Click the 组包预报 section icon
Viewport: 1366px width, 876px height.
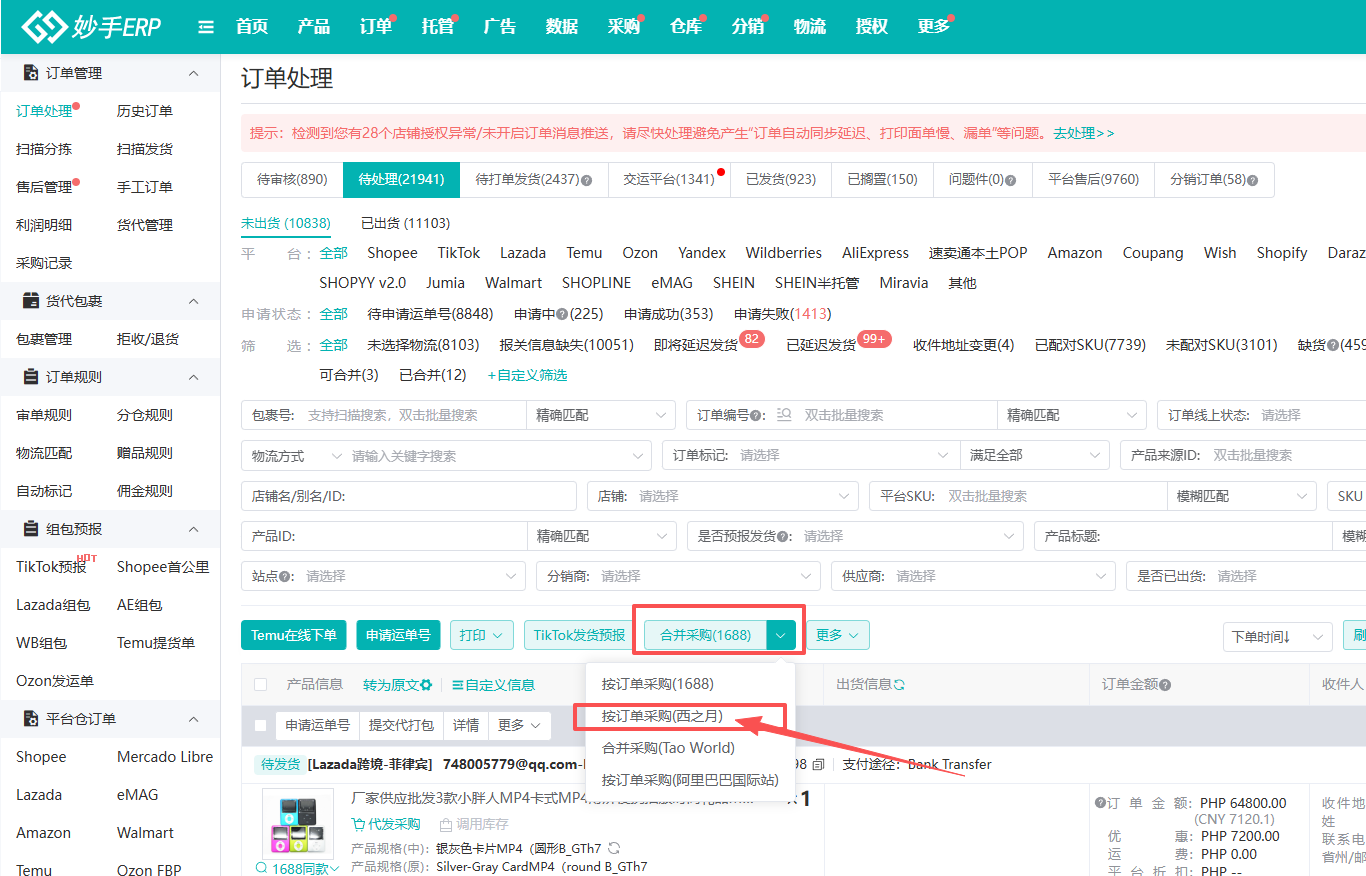[30, 529]
